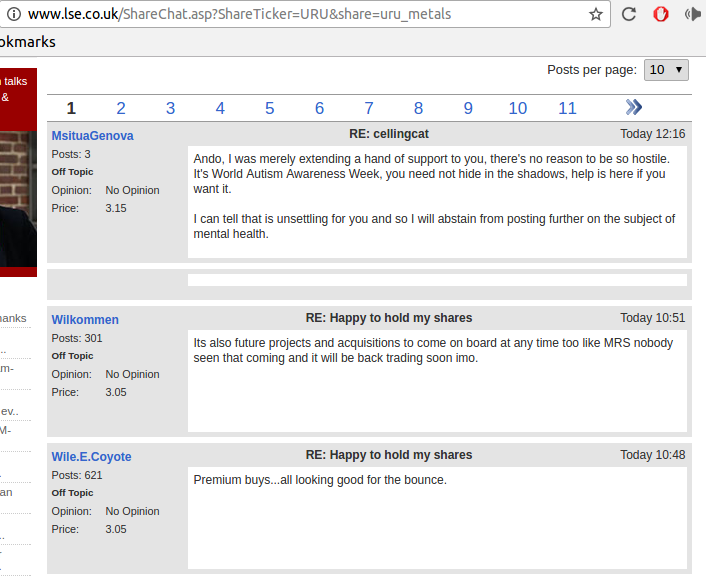Go to page 4 of posts

coord(220,108)
